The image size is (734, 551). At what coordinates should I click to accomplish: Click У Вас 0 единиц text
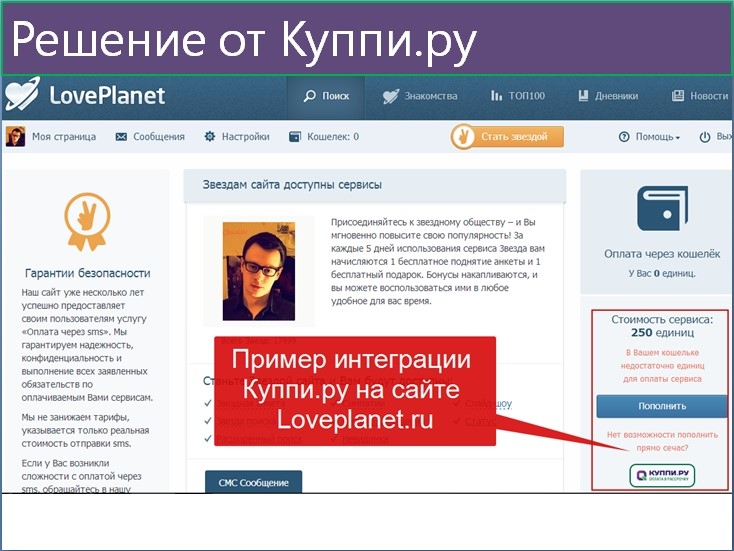tap(662, 273)
